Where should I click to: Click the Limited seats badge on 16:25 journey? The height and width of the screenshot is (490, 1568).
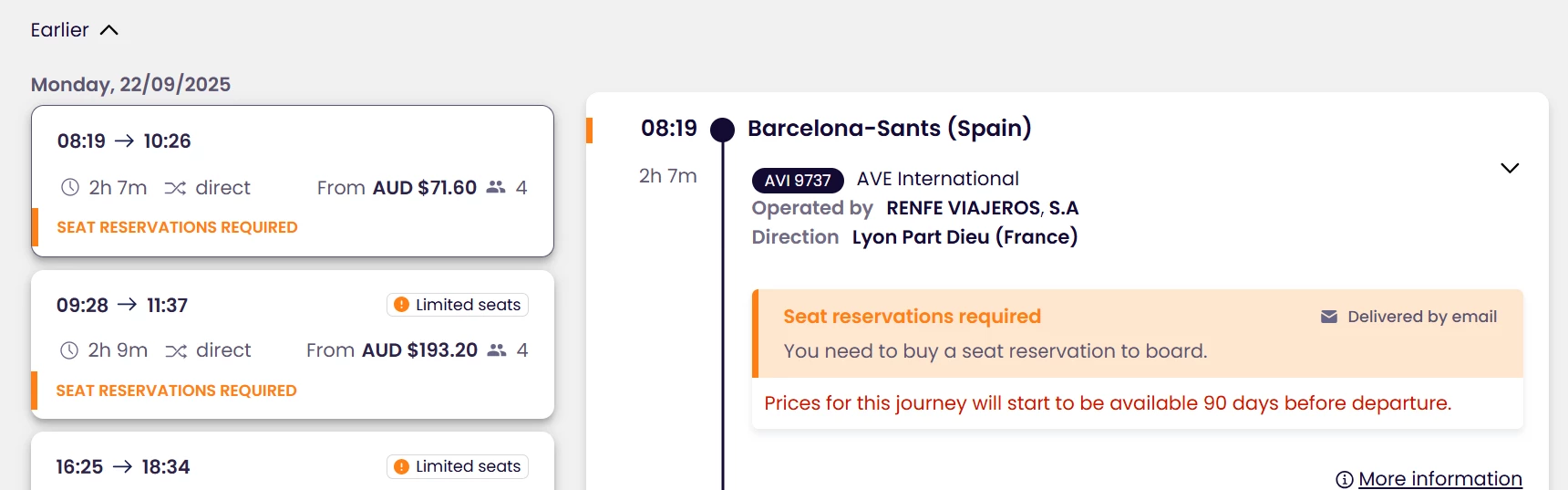[458, 466]
